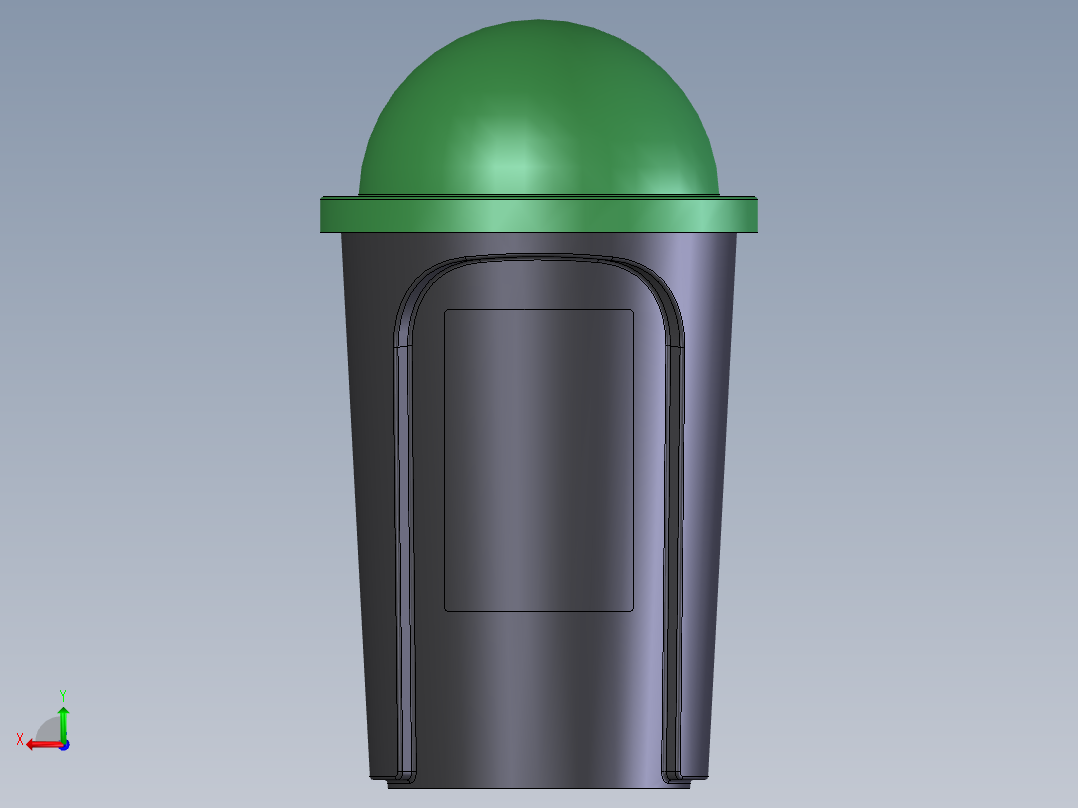This screenshot has height=808, width=1078.
Task: Pick the right vertical groove on the bin
Action: coord(673,563)
